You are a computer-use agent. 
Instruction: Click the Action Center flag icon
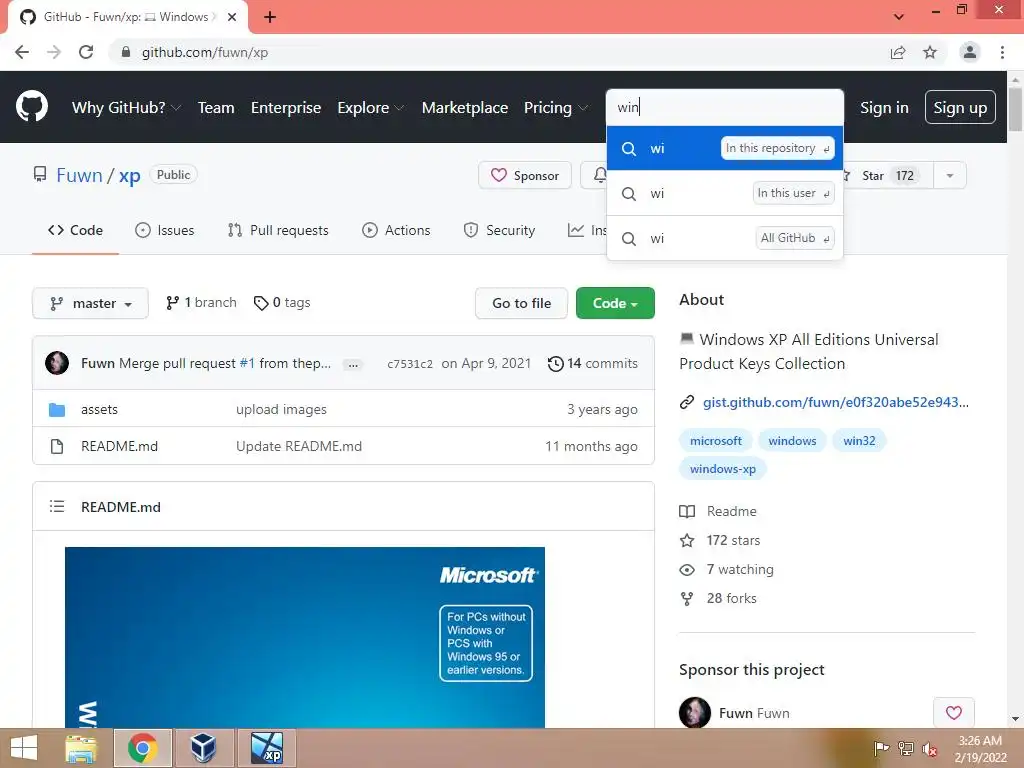[881, 748]
